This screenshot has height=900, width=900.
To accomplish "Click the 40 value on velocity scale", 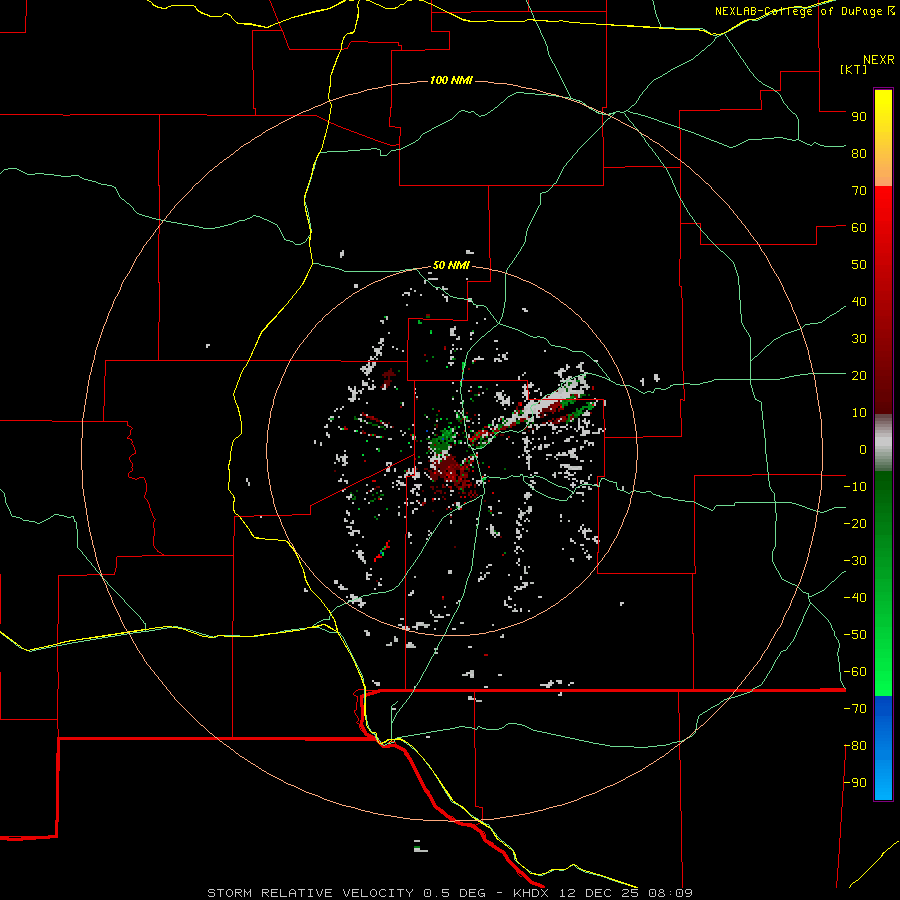I will click(859, 301).
